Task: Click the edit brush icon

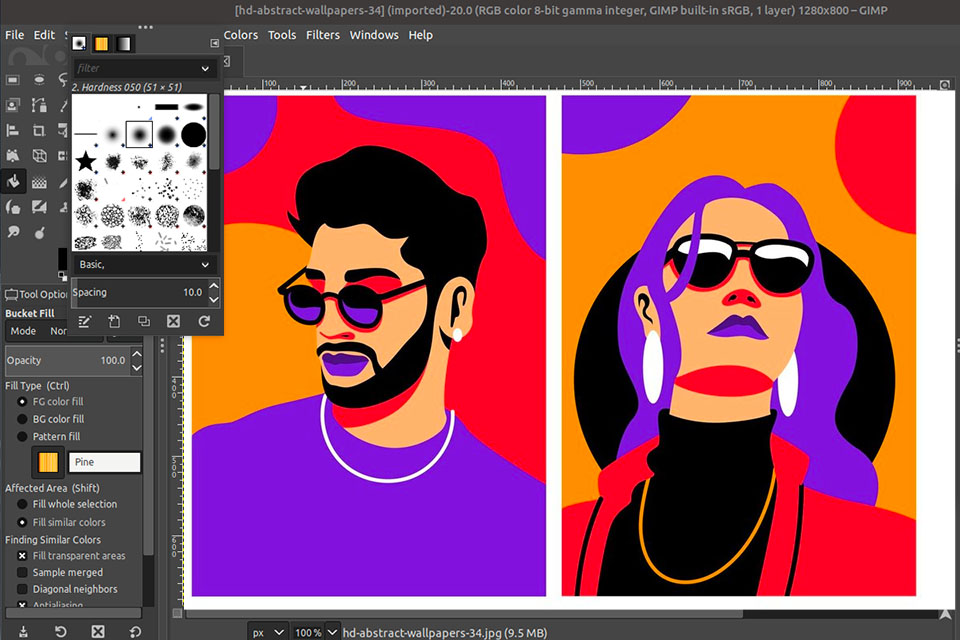Action: pyautogui.click(x=84, y=322)
